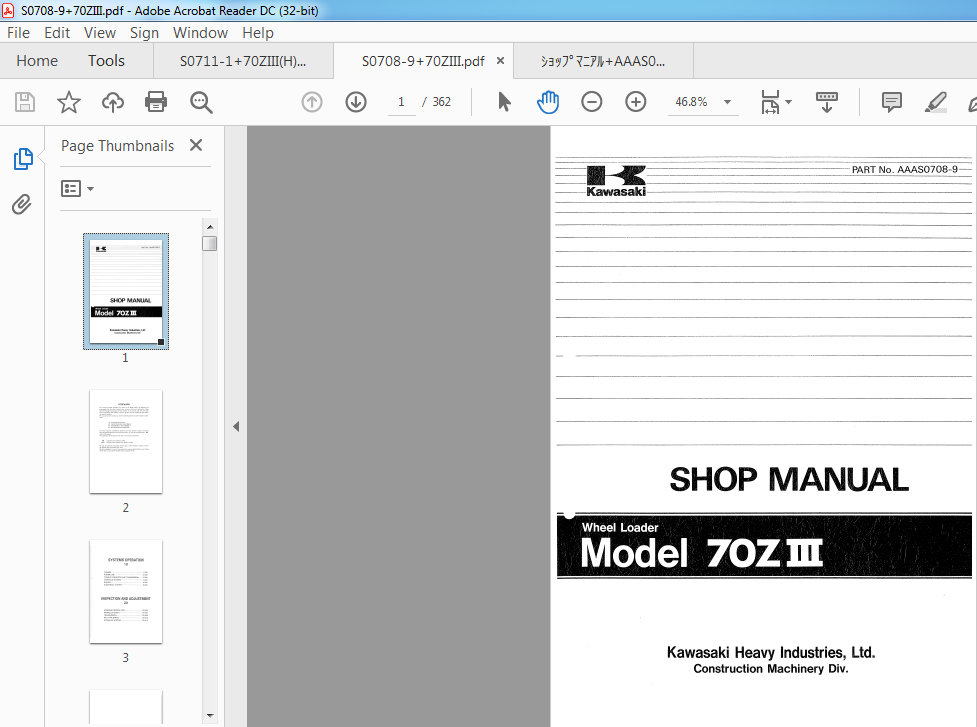Image resolution: width=977 pixels, height=727 pixels.
Task: Open the Sign menu
Action: point(144,32)
